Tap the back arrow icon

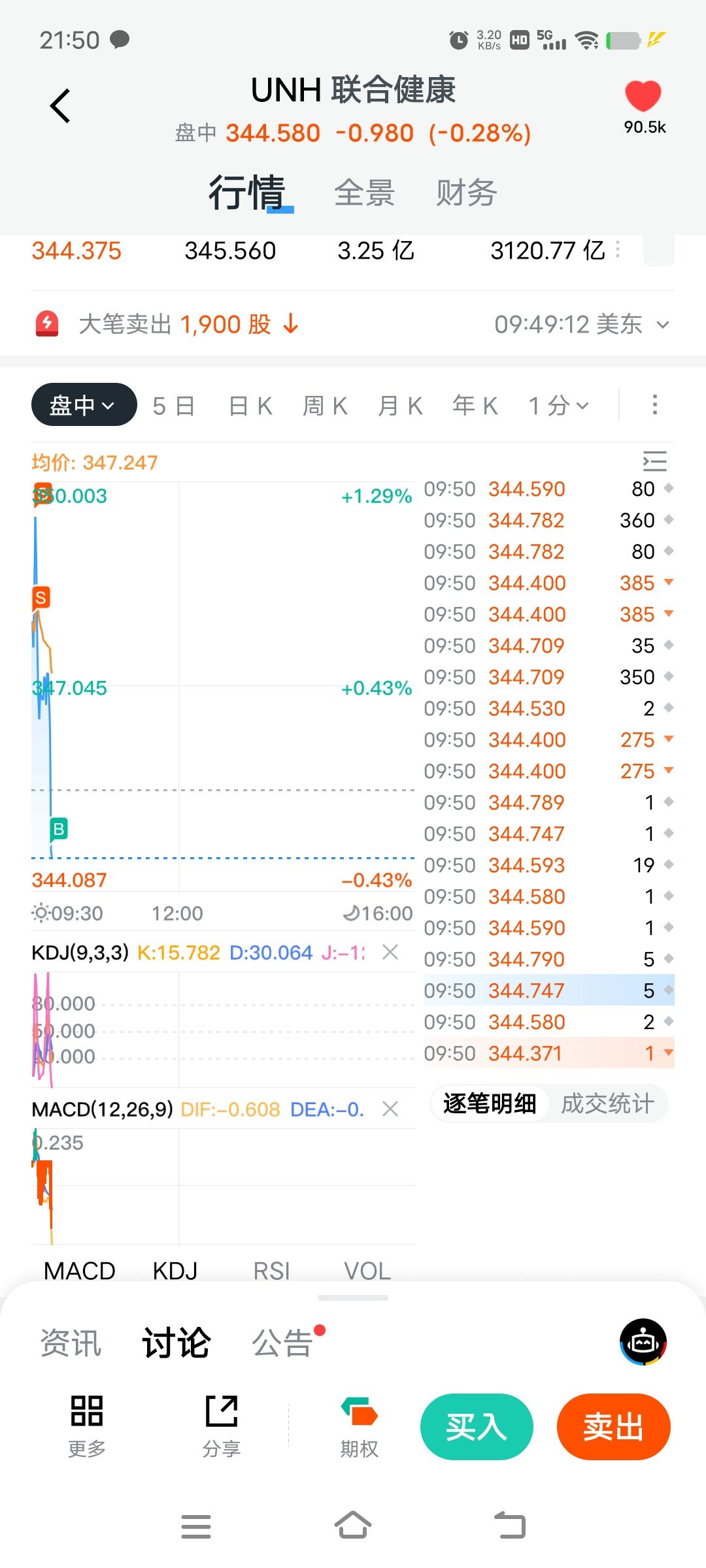[x=60, y=106]
